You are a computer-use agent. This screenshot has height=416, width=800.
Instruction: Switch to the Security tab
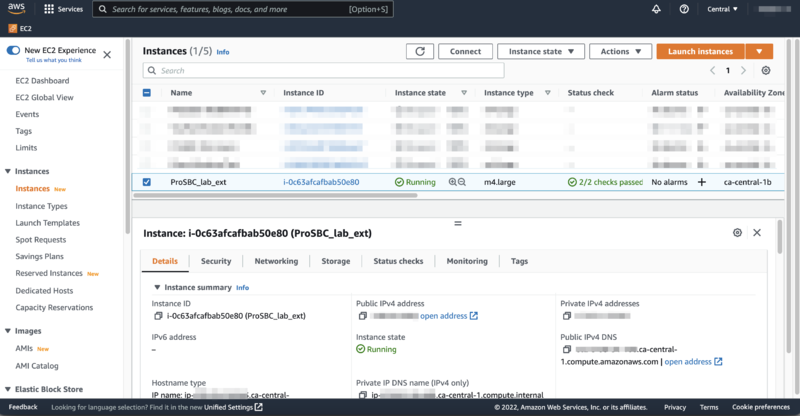click(x=216, y=261)
